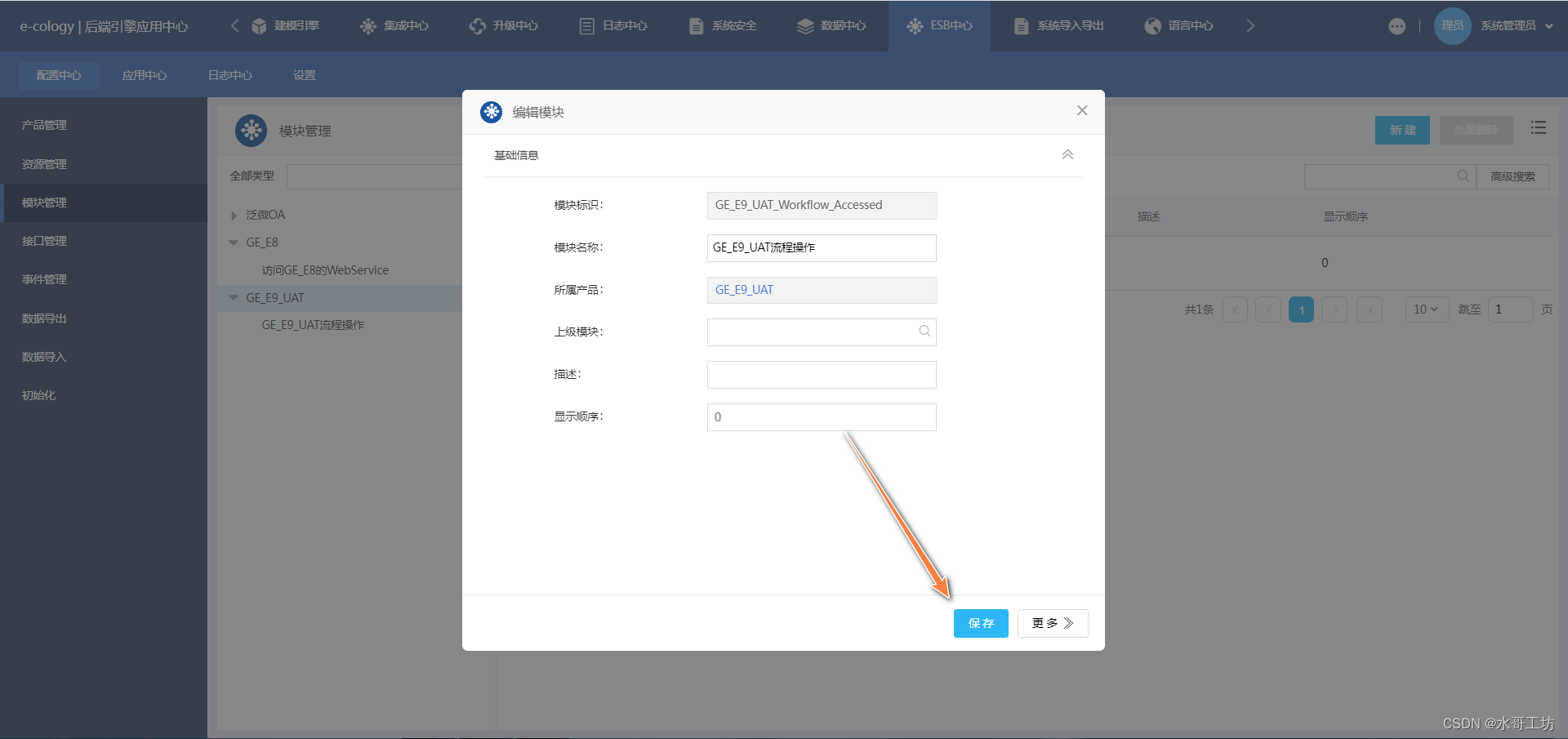Click the 跳至 page number input field
This screenshot has height=739, width=1568.
(x=1510, y=309)
